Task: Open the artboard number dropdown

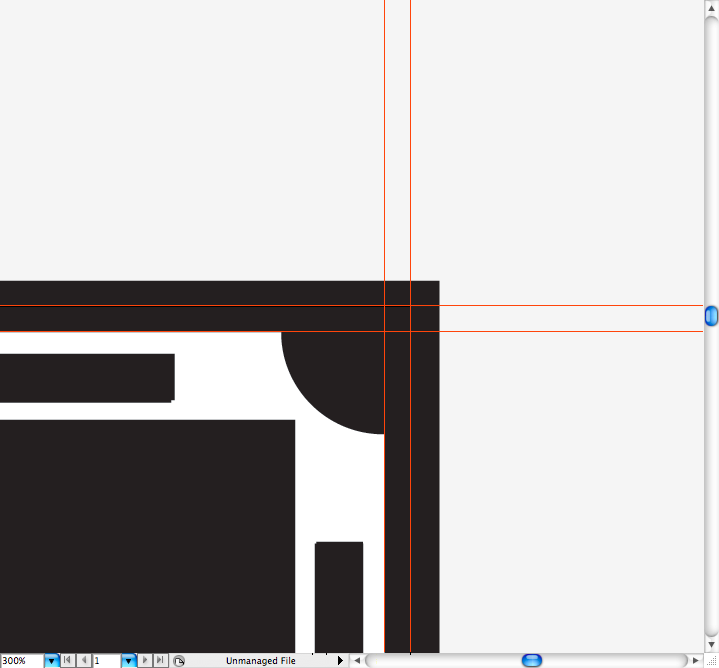Action: click(128, 661)
